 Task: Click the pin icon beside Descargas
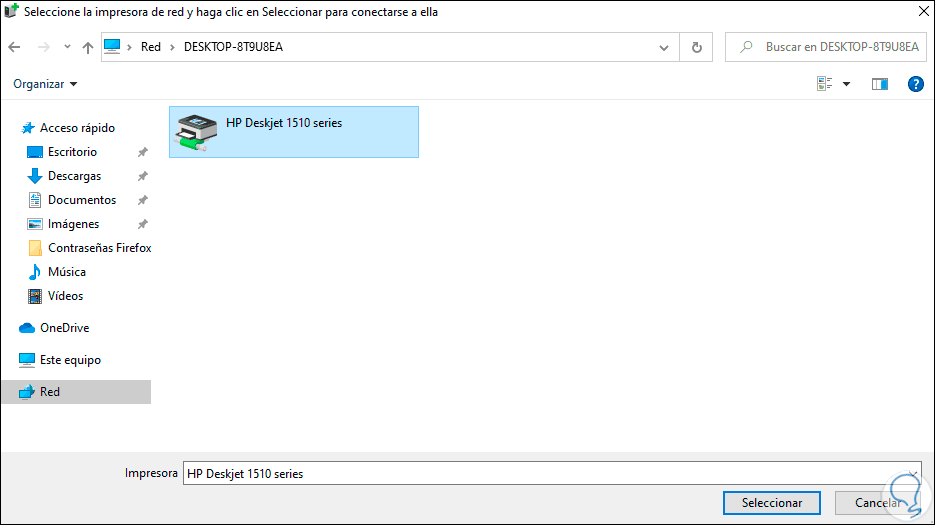point(143,176)
